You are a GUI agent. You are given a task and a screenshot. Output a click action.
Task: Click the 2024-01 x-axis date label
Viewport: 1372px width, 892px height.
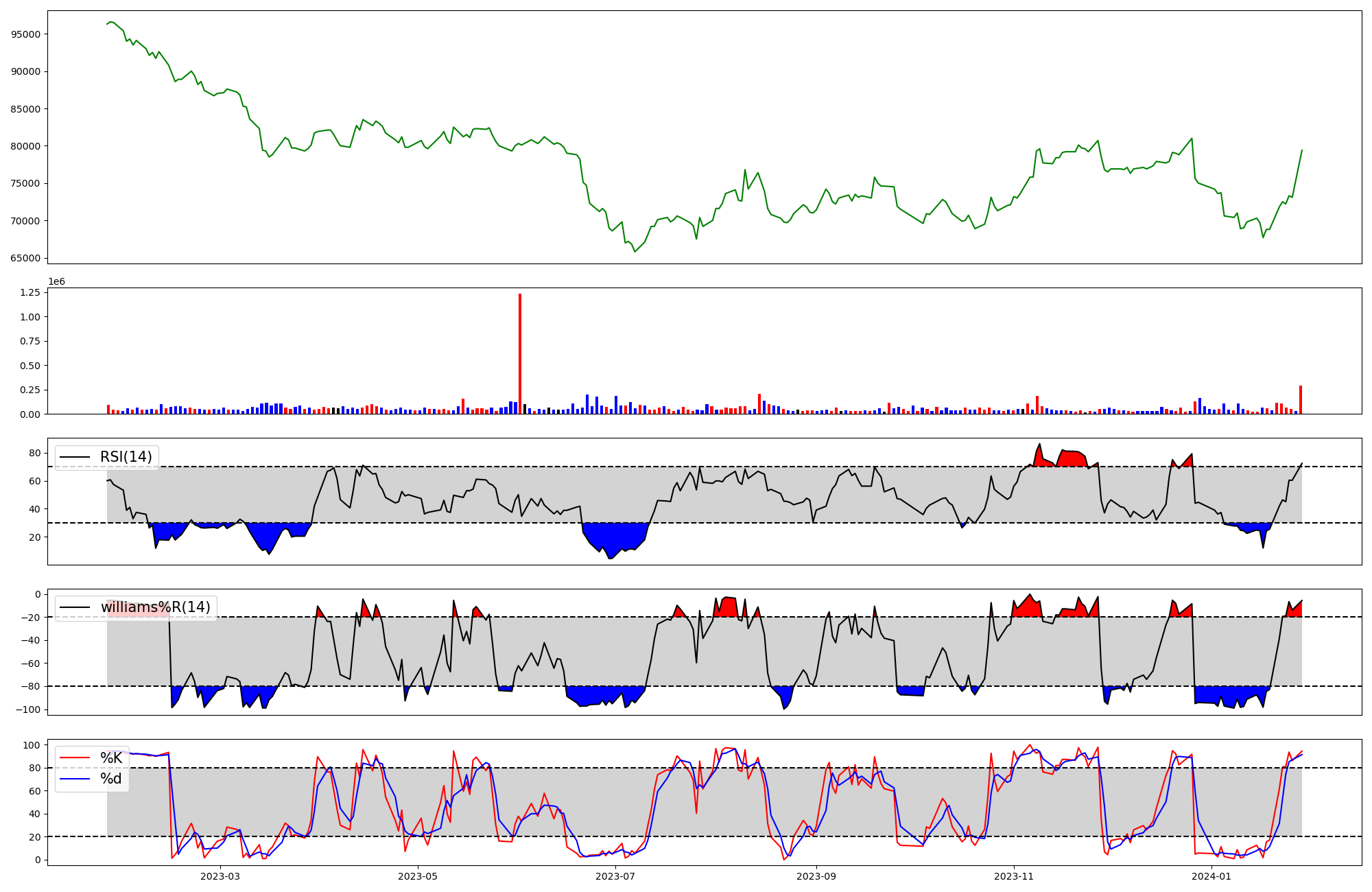point(1211,876)
